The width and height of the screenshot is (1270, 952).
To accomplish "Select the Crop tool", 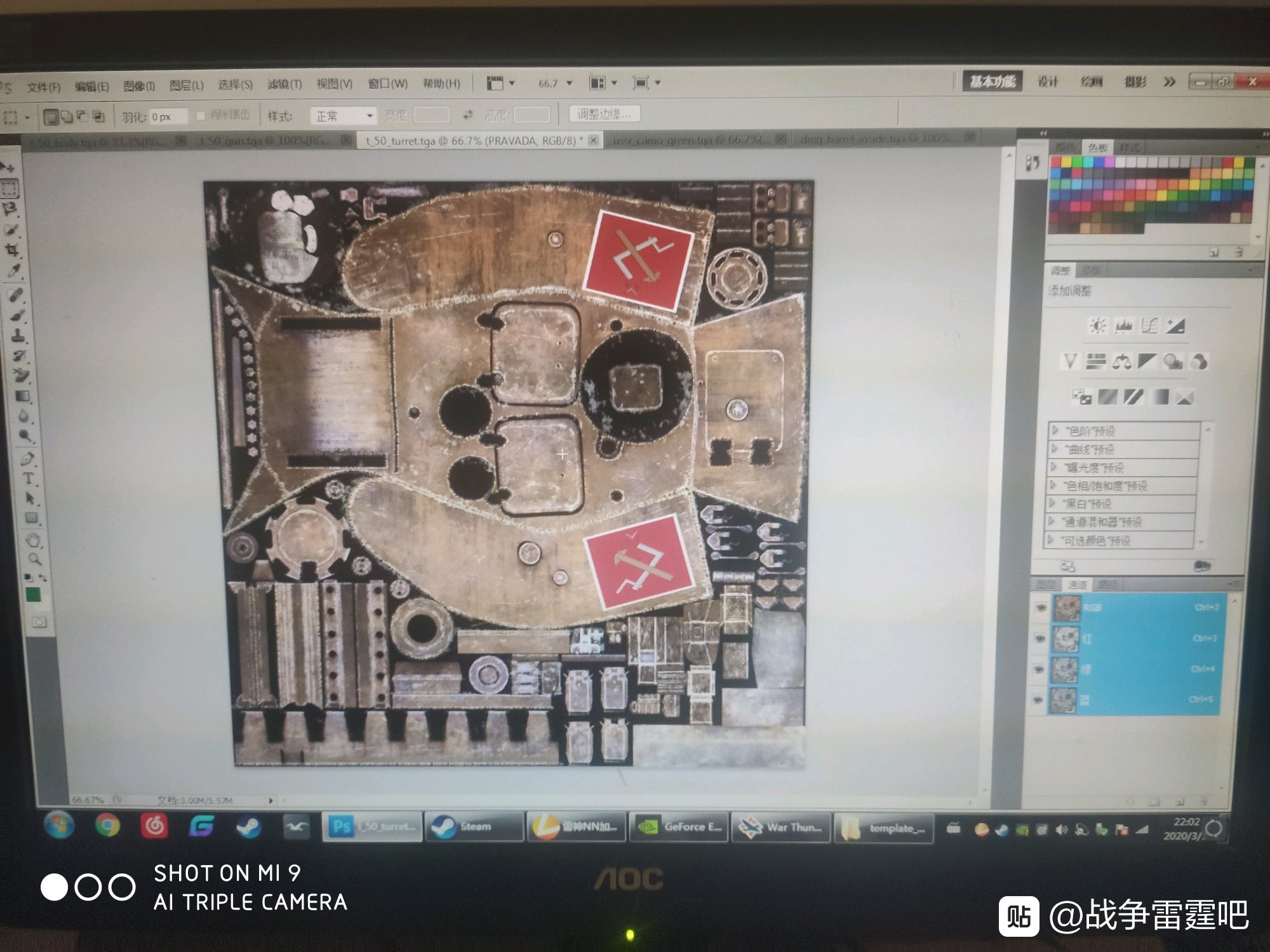I will pos(12,251).
